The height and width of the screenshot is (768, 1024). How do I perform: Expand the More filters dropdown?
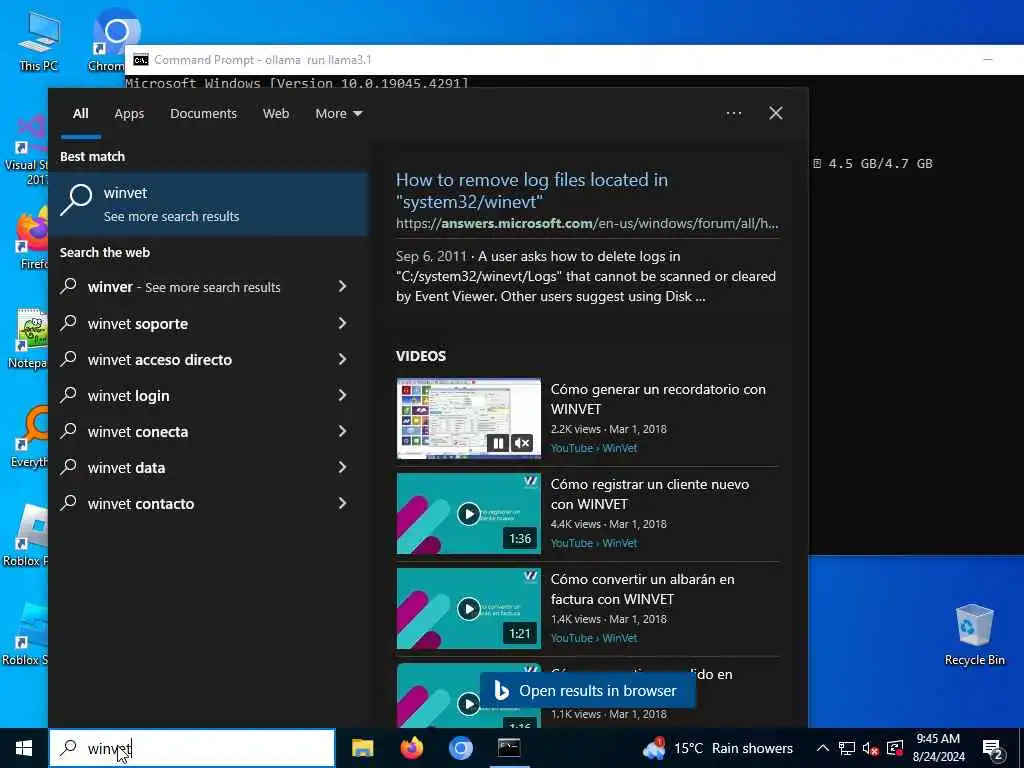click(338, 114)
